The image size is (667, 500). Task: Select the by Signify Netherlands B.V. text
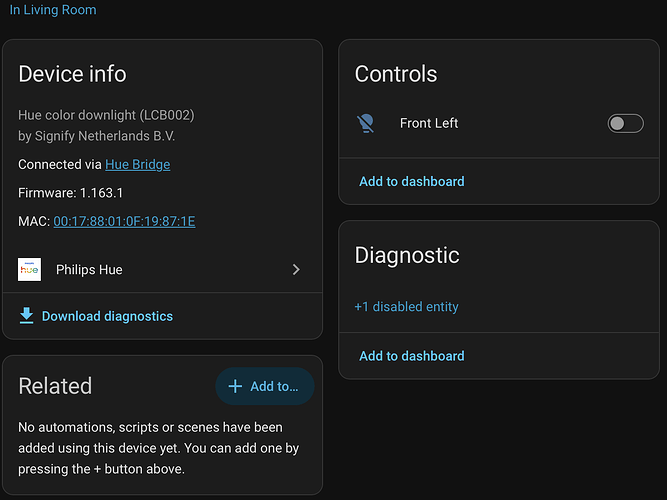point(97,136)
